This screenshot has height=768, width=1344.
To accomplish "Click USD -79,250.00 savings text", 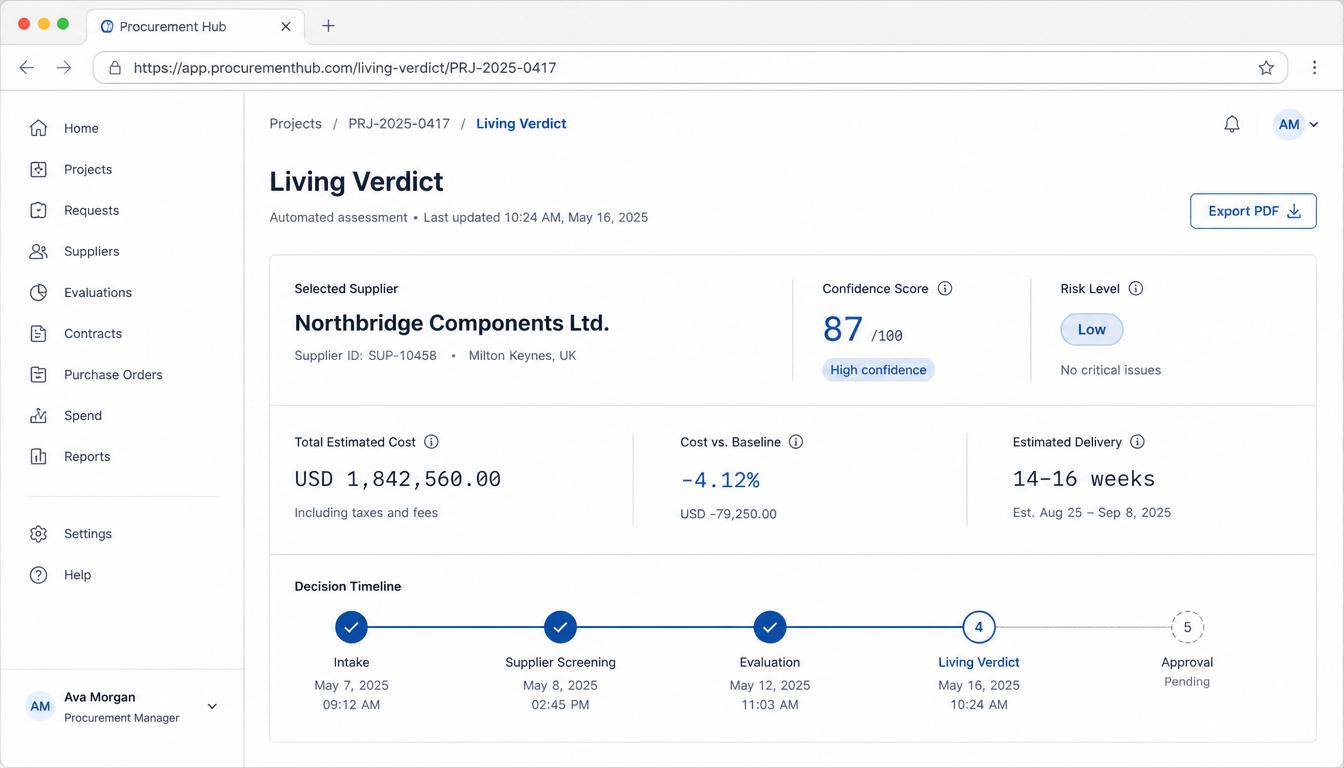I will coord(728,514).
